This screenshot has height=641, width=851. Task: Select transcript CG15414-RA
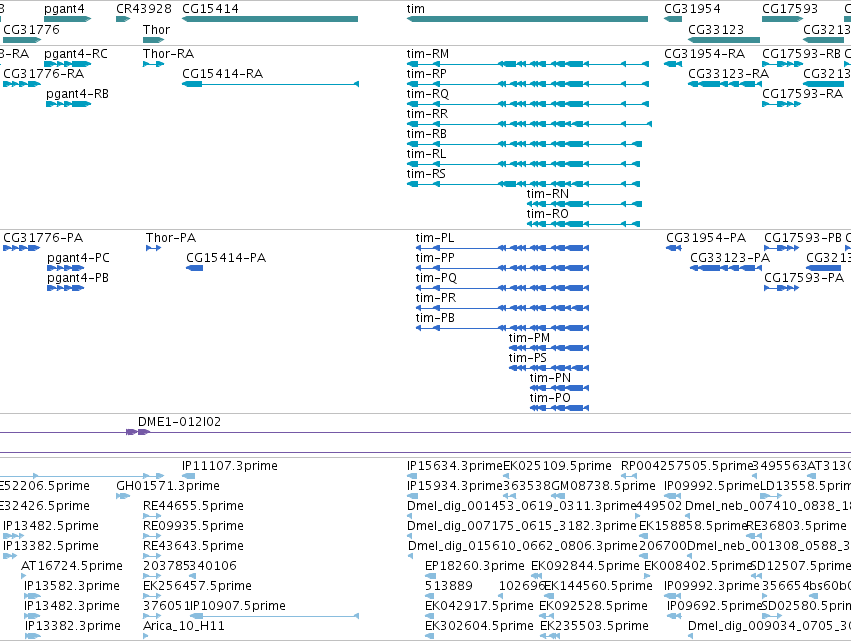coord(270,84)
